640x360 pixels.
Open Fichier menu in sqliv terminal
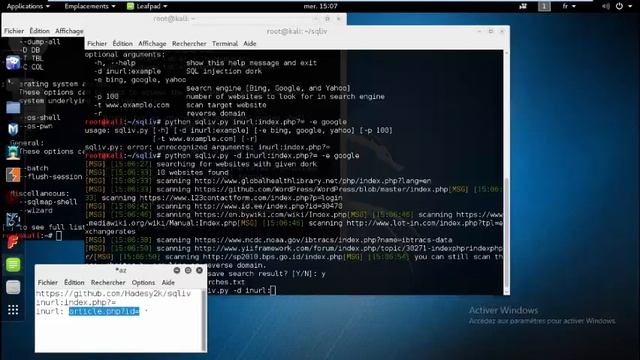pyautogui.click(x=97, y=44)
